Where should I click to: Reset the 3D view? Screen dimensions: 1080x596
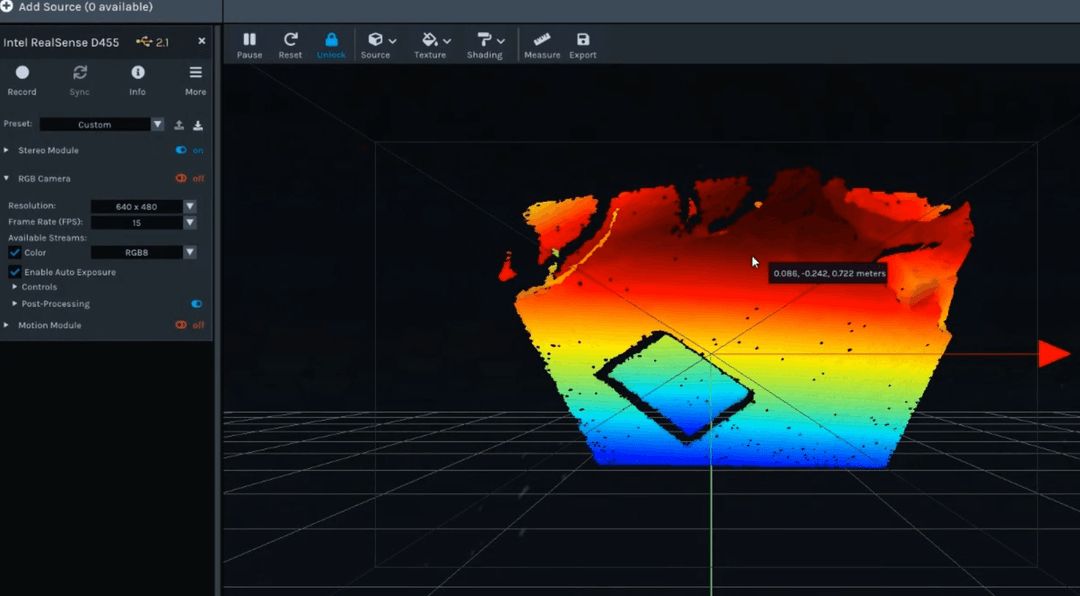point(290,44)
